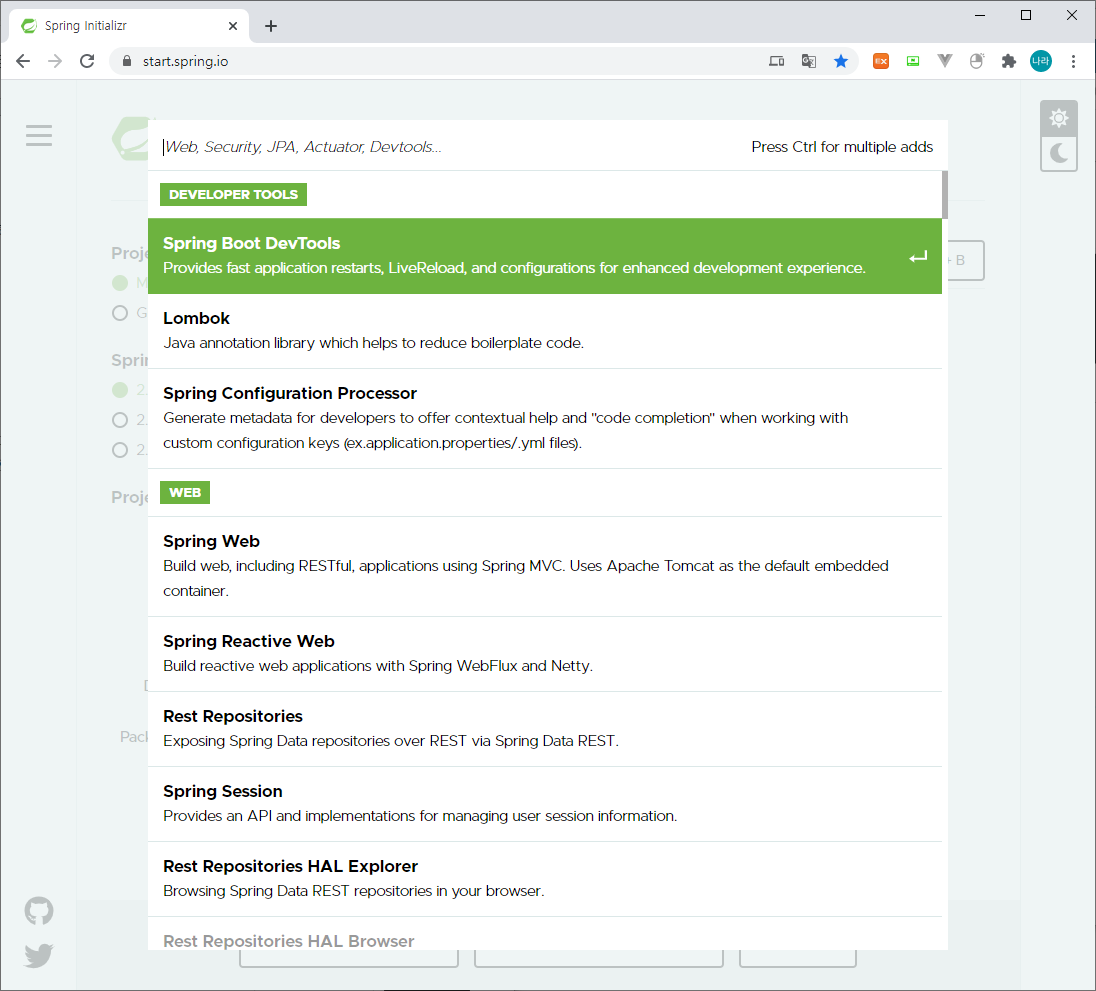View site security lock icon
This screenshot has height=991, width=1096.
click(127, 62)
